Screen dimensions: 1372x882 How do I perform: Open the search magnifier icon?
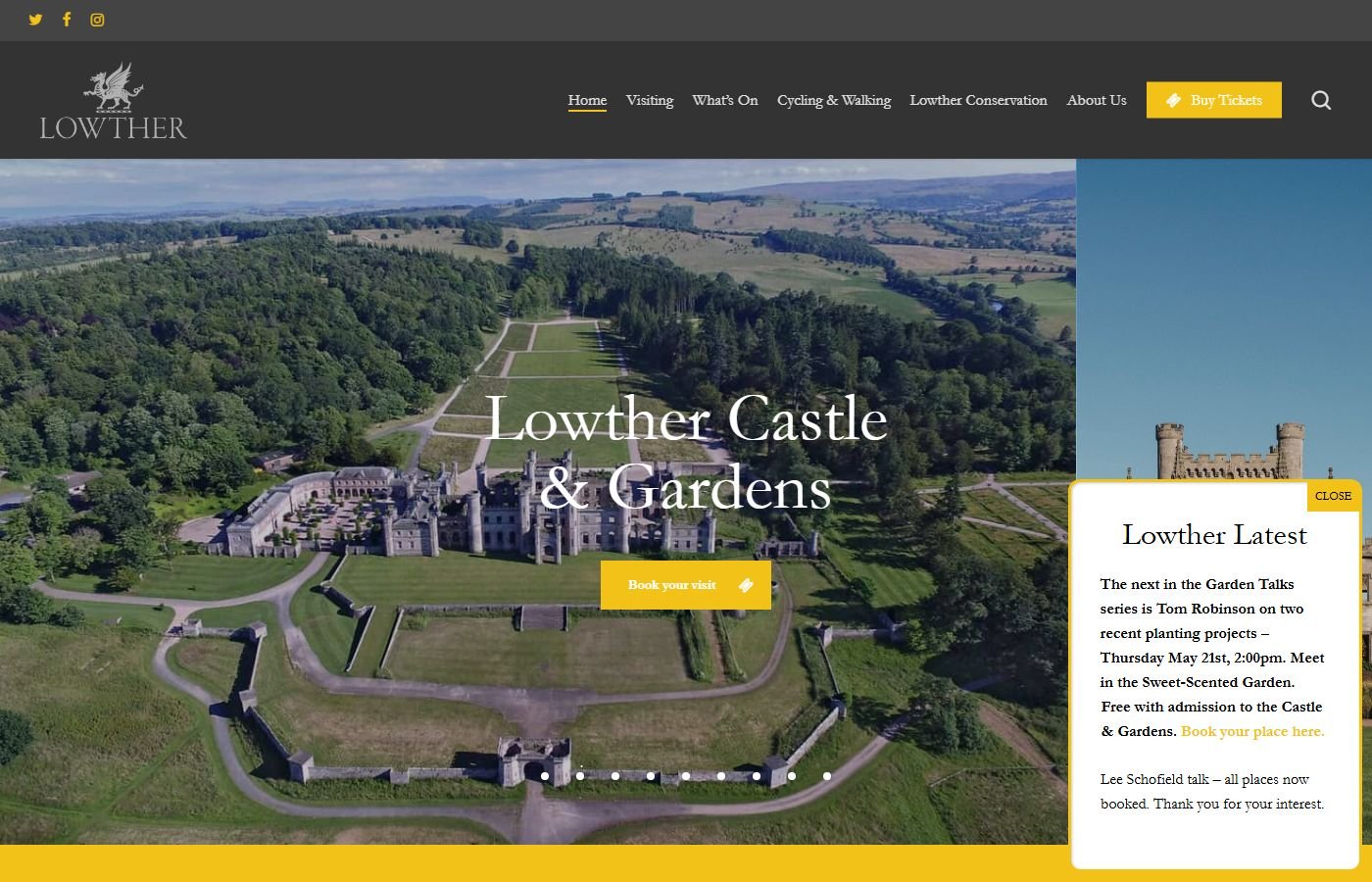point(1321,100)
